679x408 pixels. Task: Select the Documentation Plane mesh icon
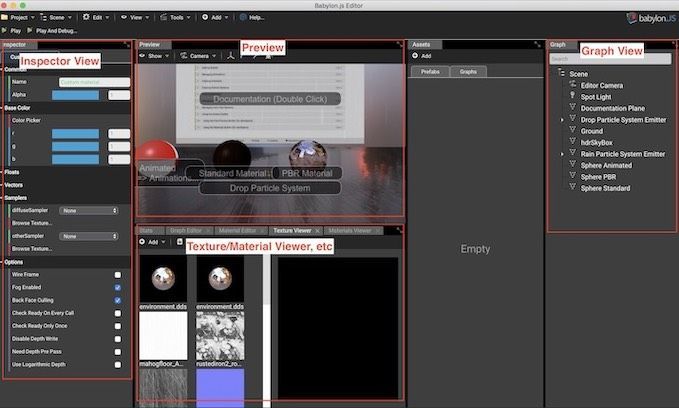572,107
